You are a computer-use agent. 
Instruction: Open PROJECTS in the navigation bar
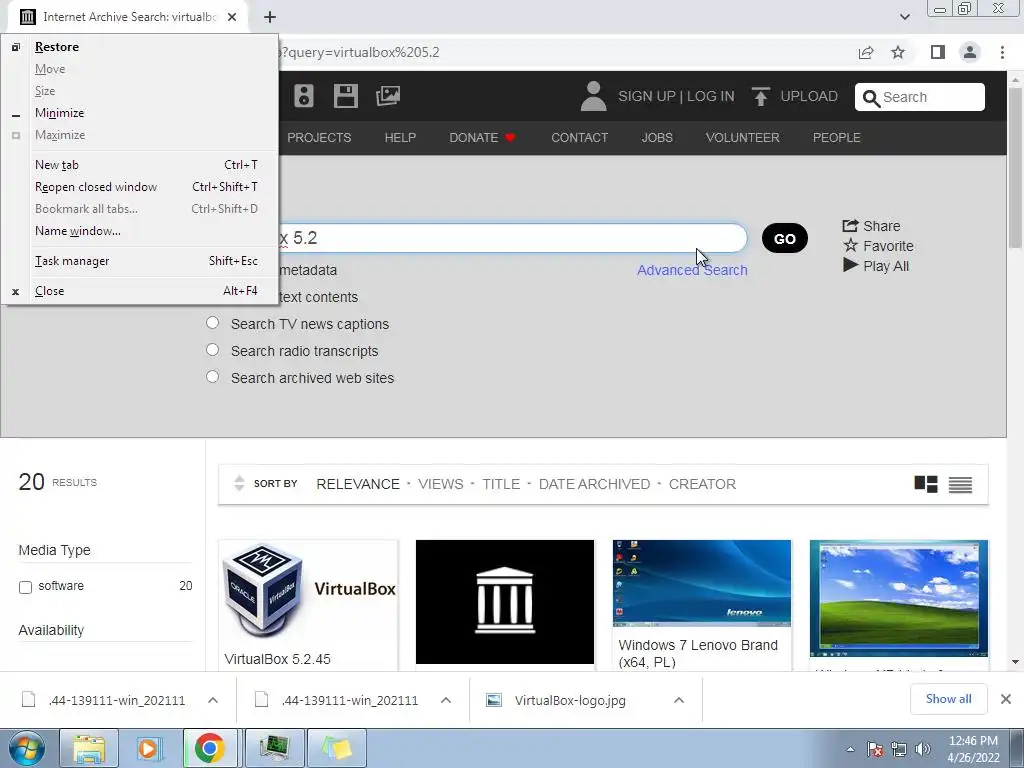tap(319, 138)
